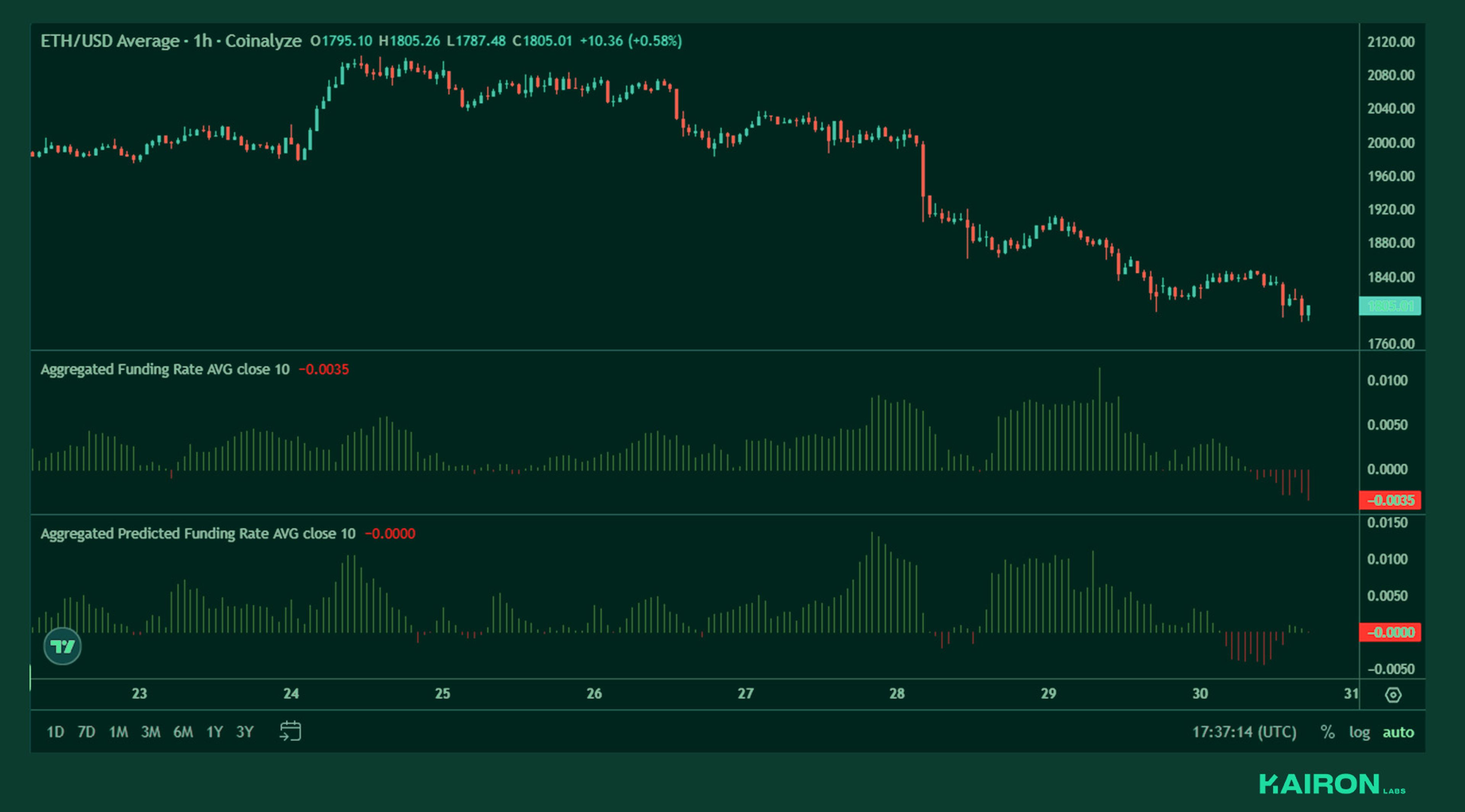Select the 1D time range
Screen dimensions: 1465x812
55,732
